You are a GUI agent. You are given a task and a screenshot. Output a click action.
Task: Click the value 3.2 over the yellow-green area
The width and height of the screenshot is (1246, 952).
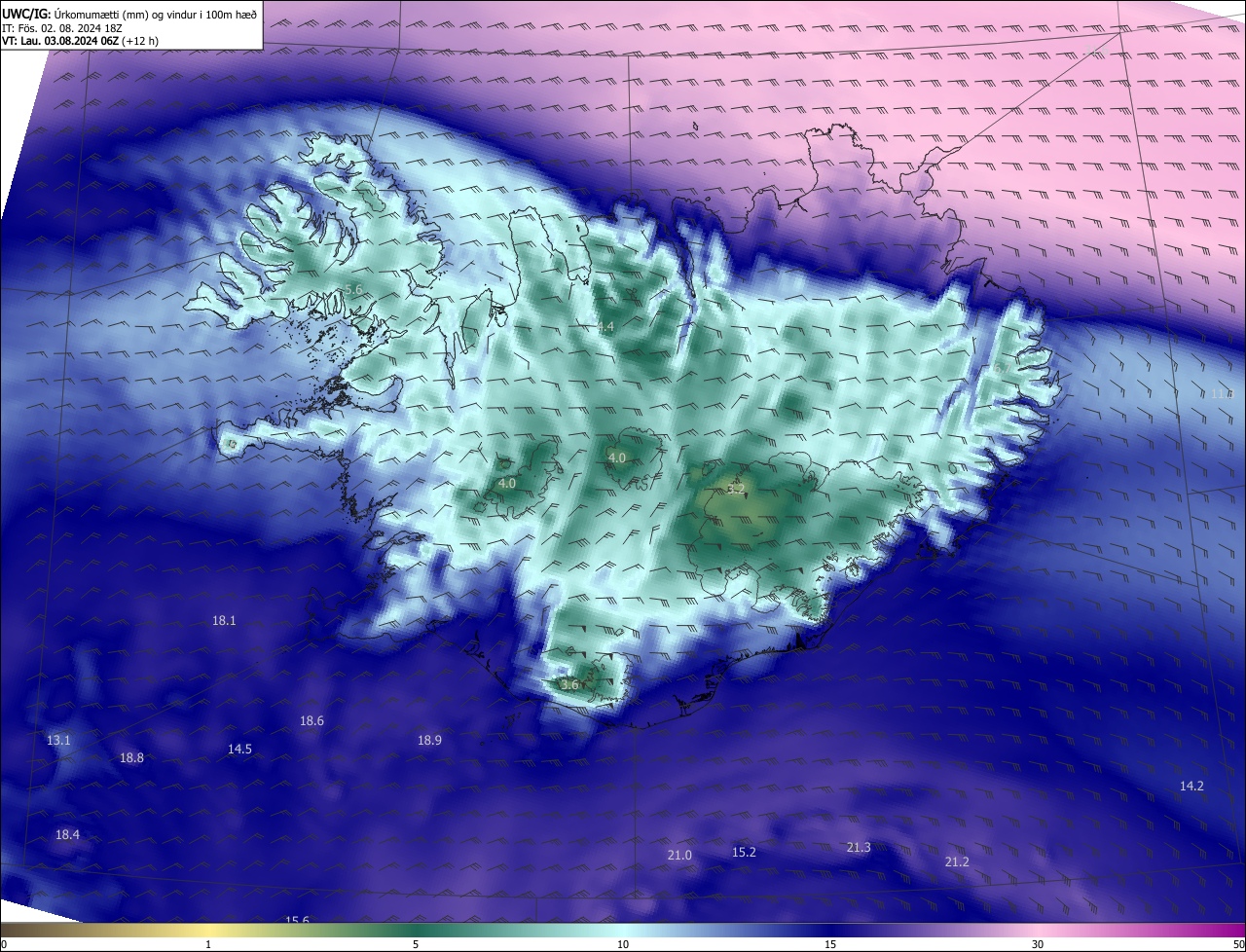click(x=736, y=488)
